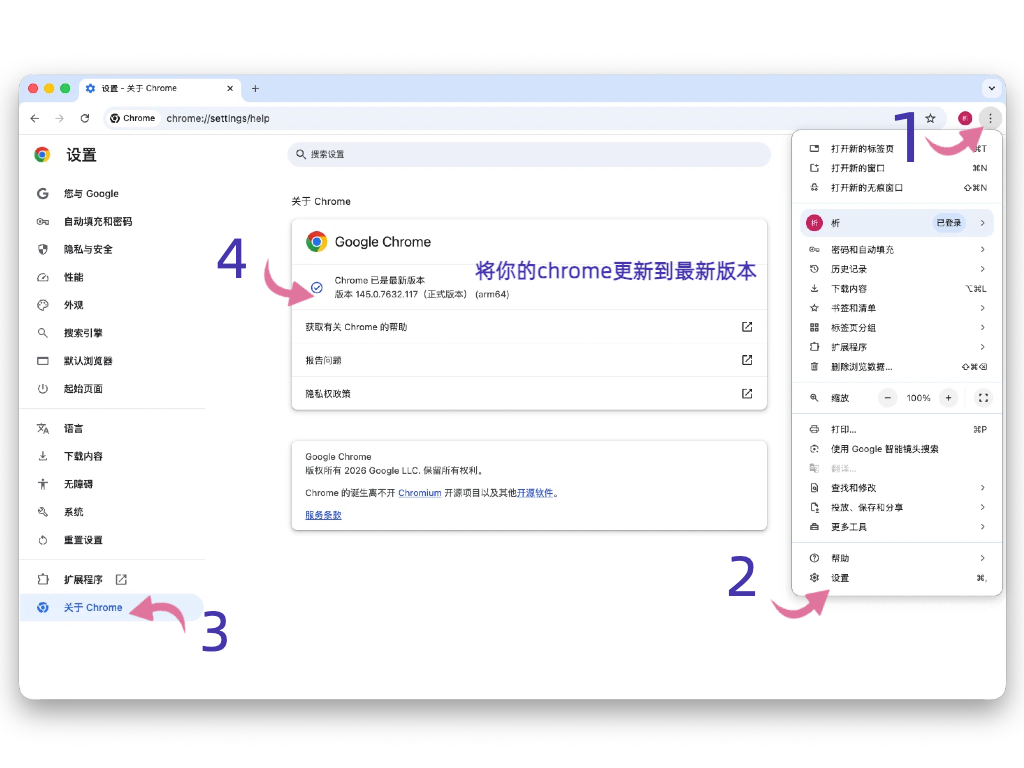Open 扩展程序 in the settings sidebar
Image resolution: width=1024 pixels, height=768 pixels.
[82, 579]
